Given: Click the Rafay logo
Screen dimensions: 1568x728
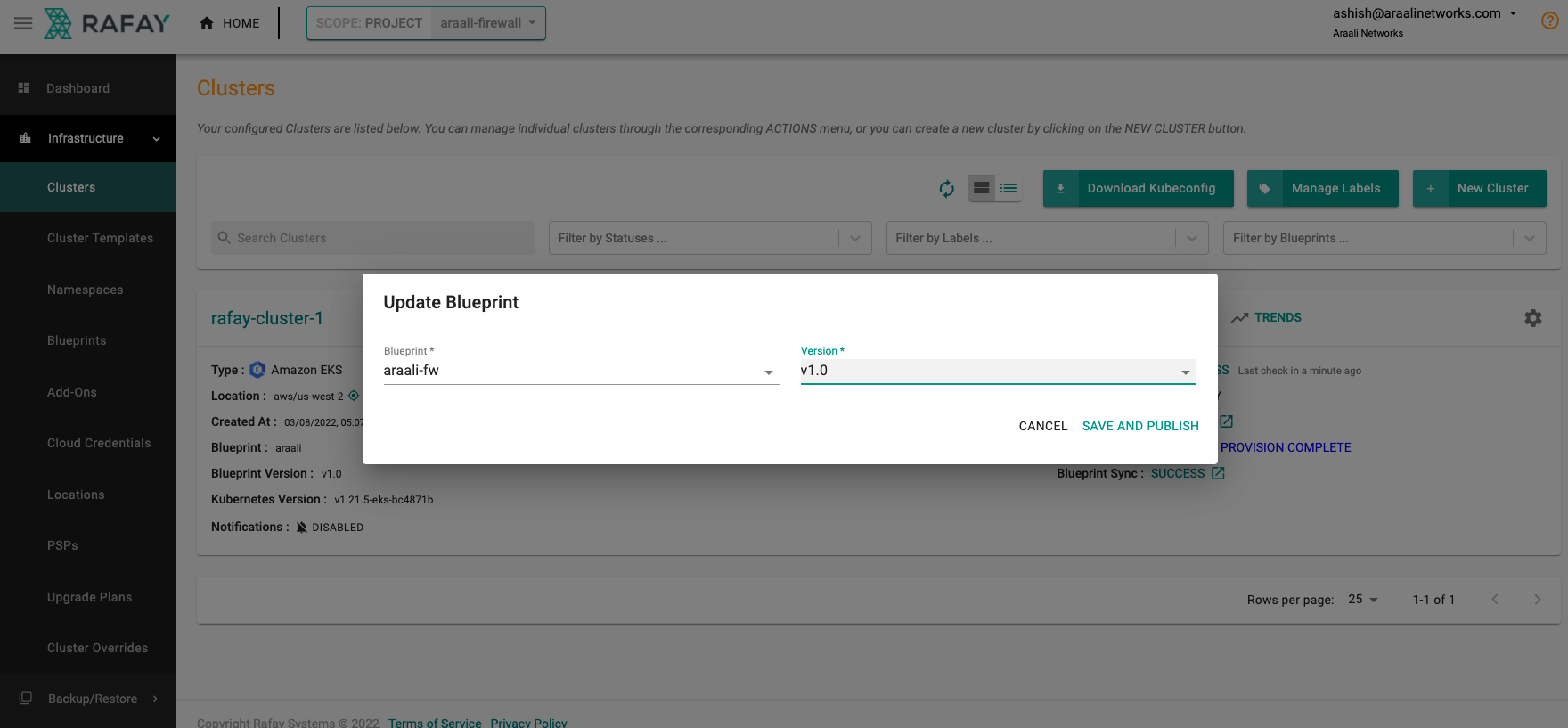Looking at the screenshot, I should tap(107, 23).
